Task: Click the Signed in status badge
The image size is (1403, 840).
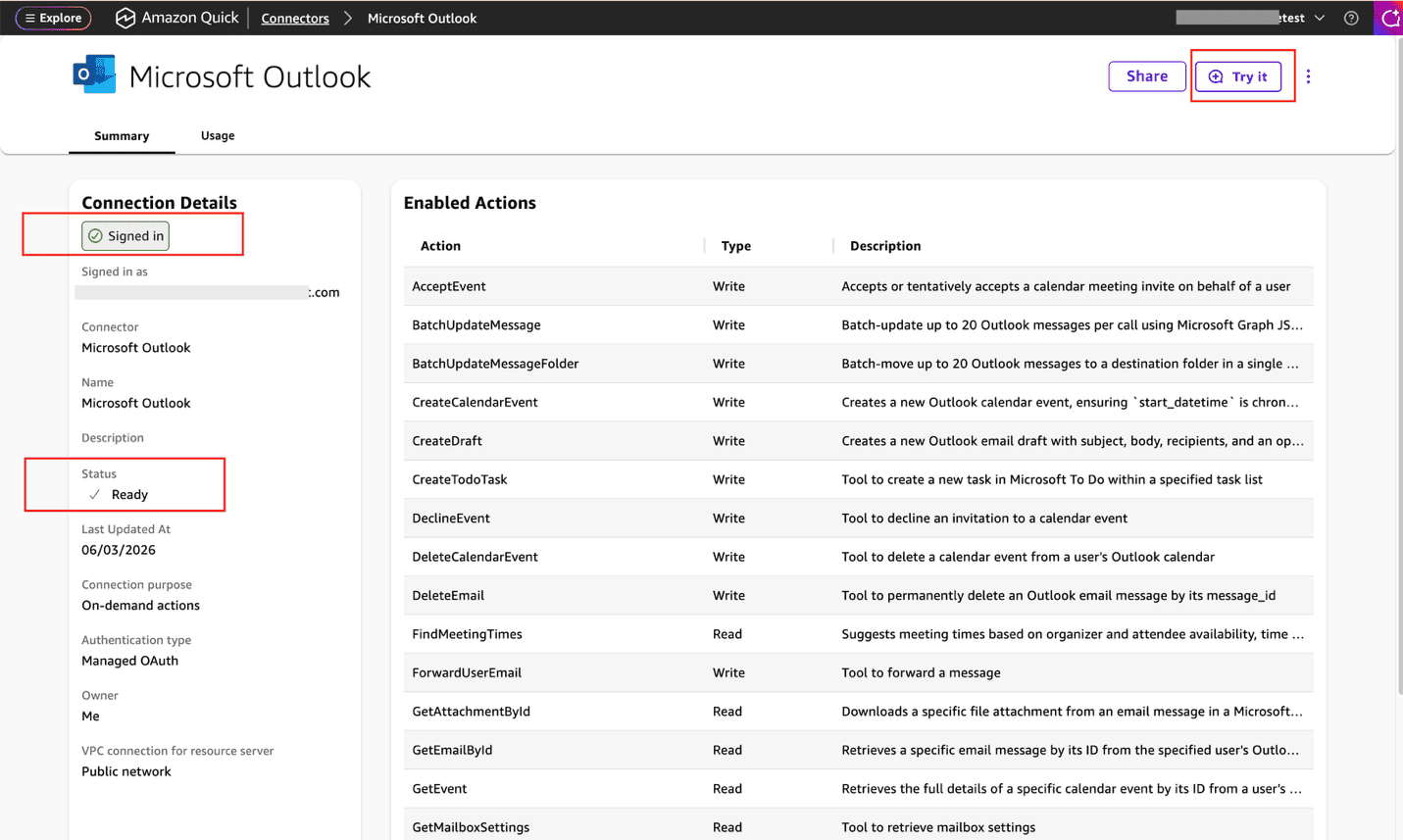Action: pyautogui.click(x=125, y=235)
